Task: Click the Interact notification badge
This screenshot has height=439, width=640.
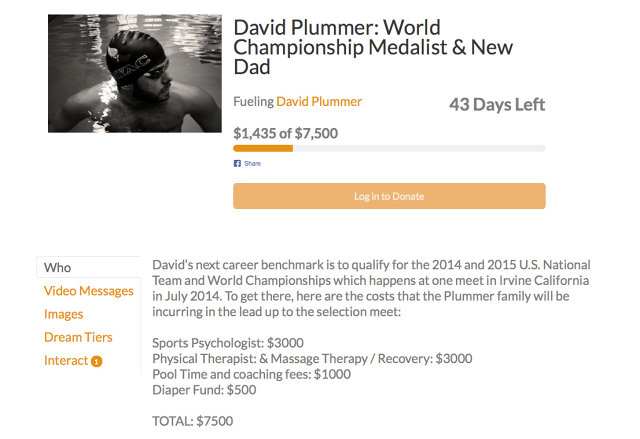Action: click(96, 361)
